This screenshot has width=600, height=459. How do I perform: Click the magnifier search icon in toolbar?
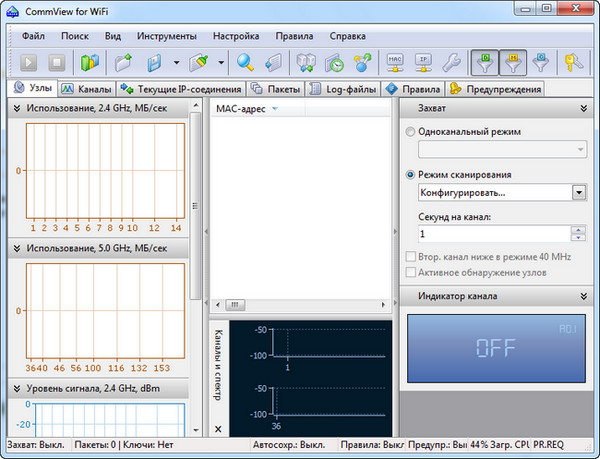point(245,62)
